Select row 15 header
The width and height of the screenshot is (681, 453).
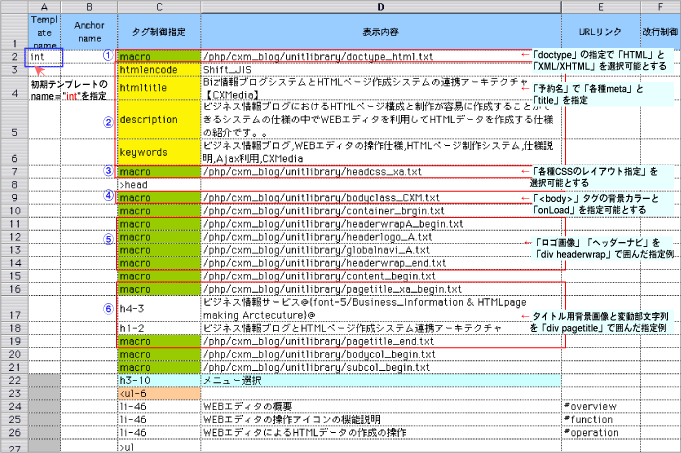14,276
